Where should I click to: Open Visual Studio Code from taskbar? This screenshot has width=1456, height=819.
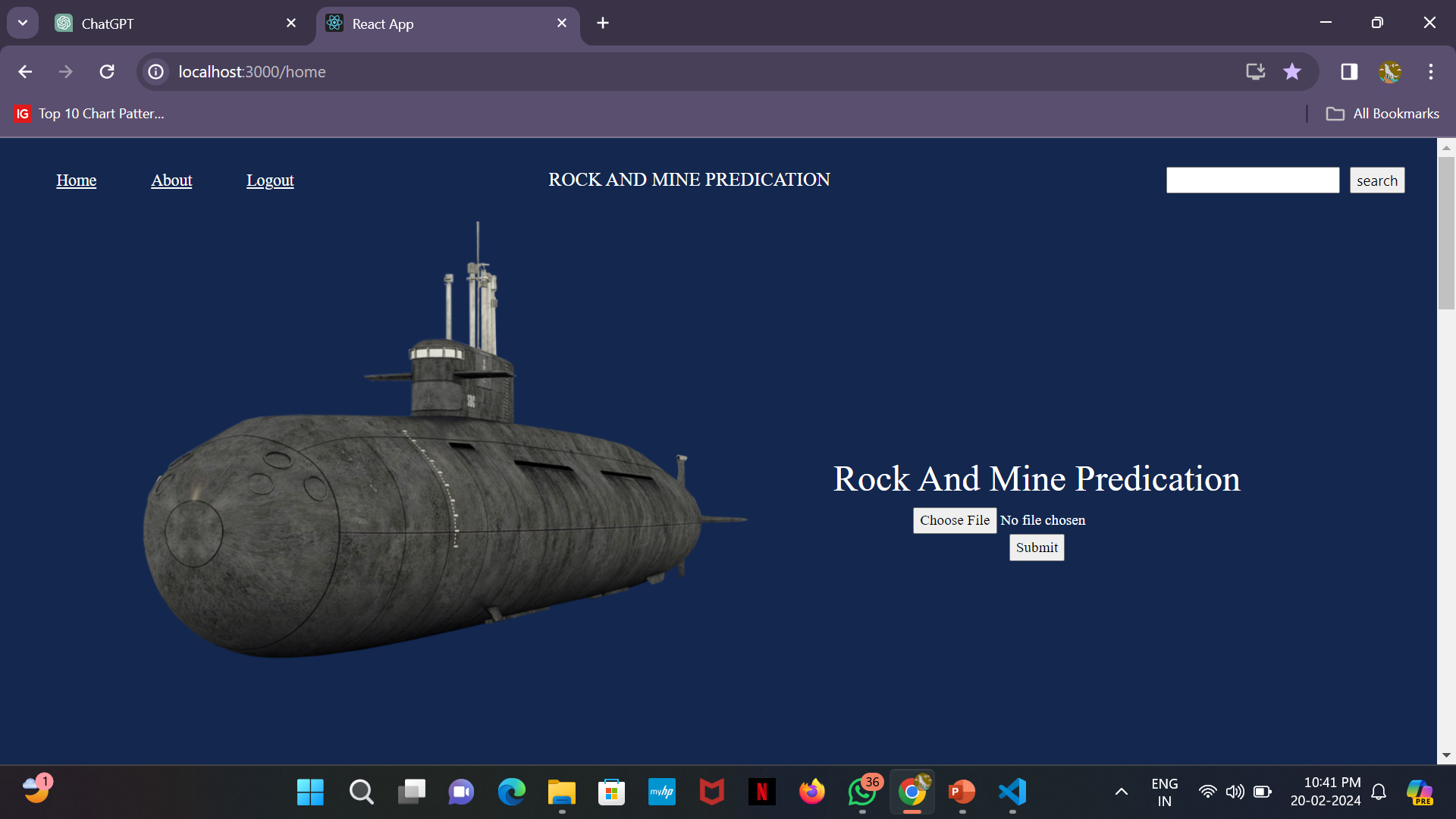pyautogui.click(x=1012, y=792)
